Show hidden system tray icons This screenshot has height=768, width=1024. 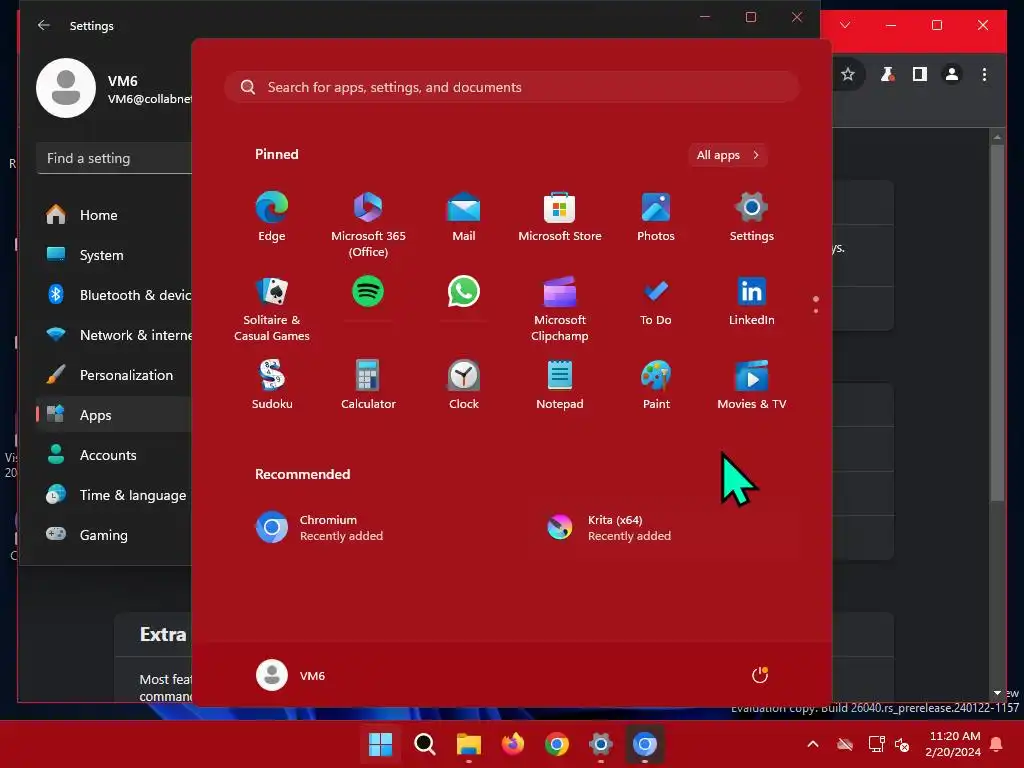tap(813, 744)
